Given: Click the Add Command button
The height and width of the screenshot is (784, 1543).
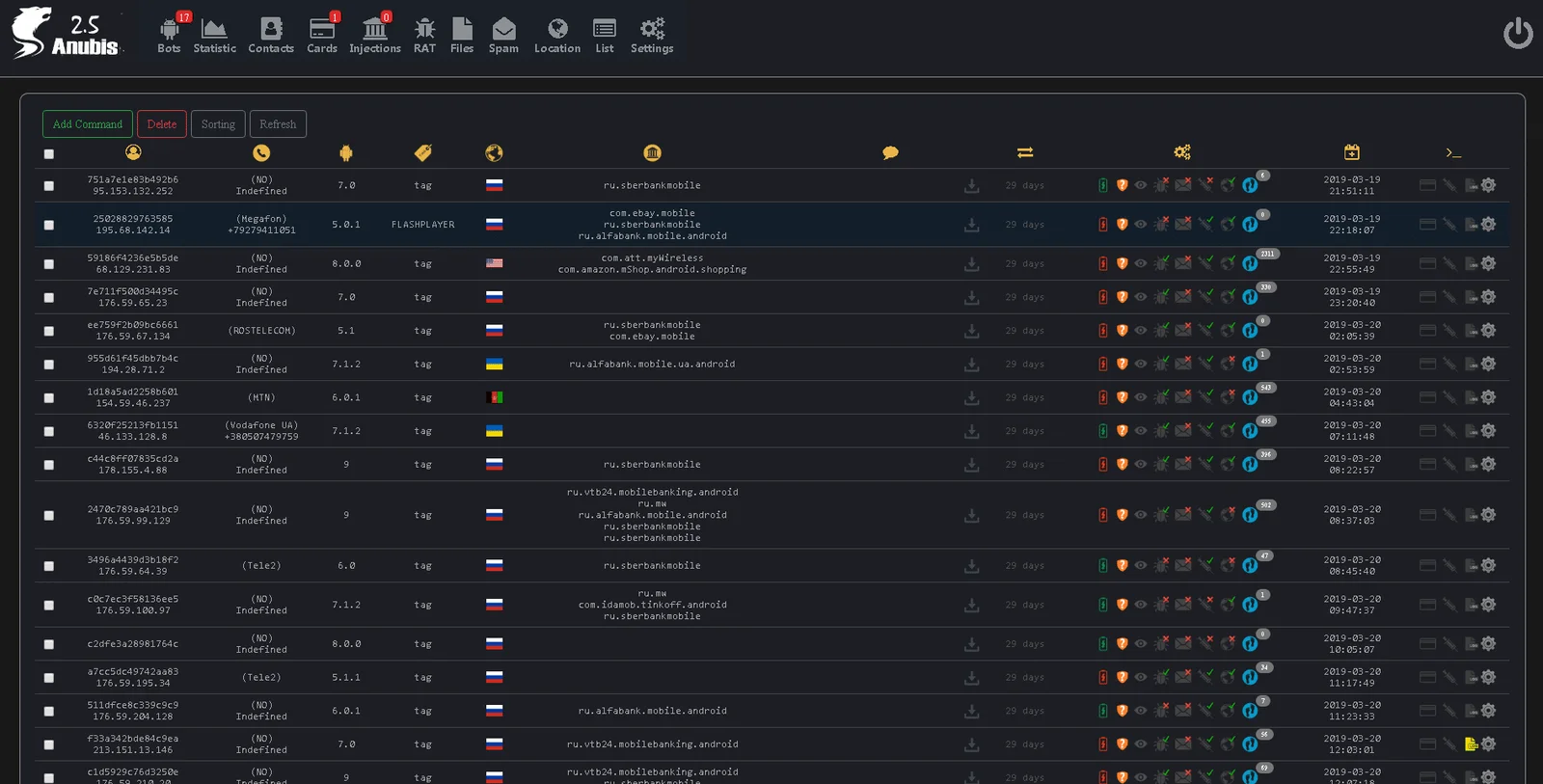Looking at the screenshot, I should click(88, 124).
